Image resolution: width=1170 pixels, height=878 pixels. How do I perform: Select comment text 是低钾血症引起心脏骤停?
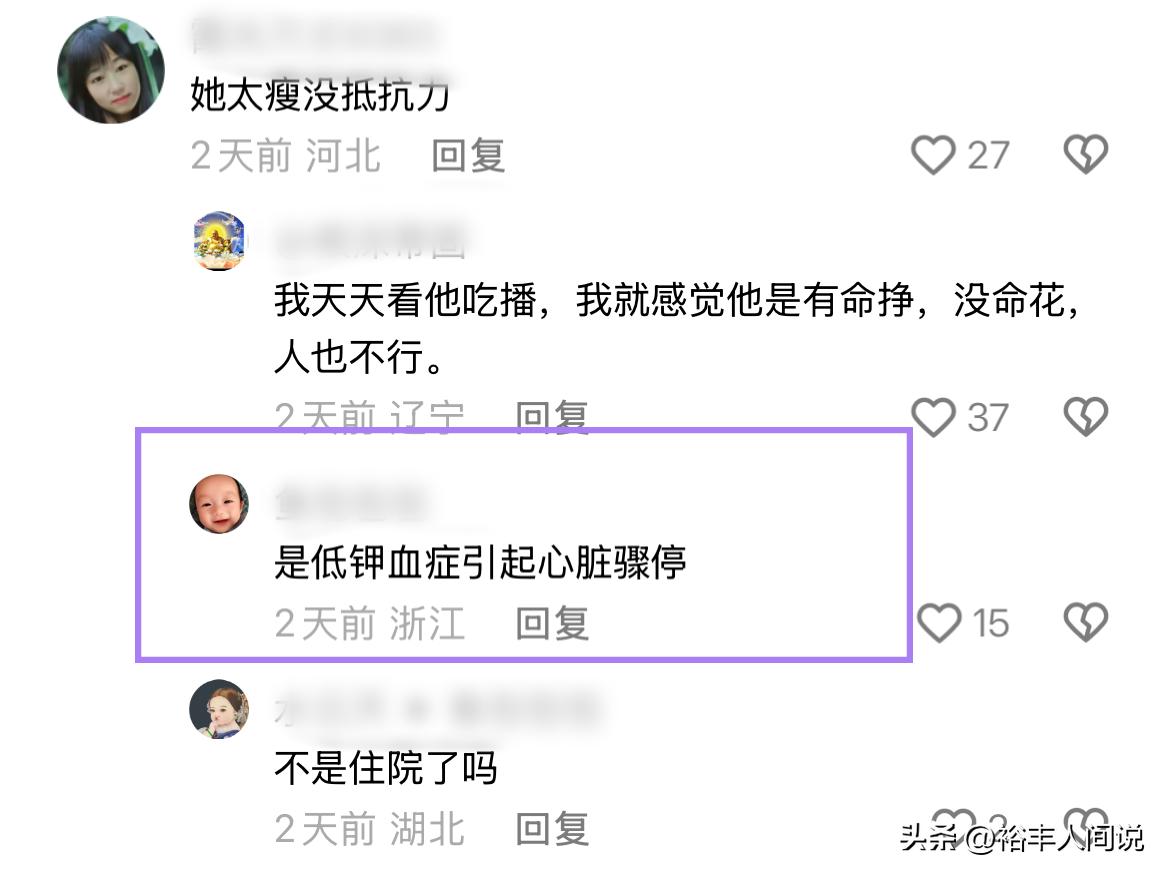pyautogui.click(x=480, y=562)
